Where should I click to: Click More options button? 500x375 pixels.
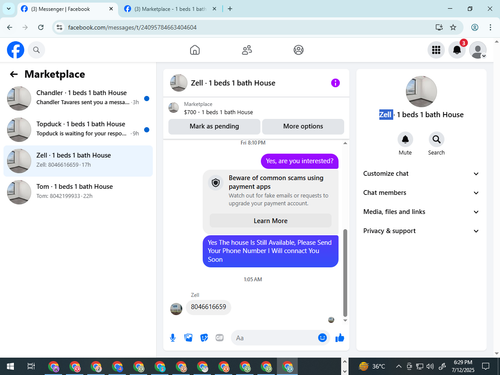point(303,126)
